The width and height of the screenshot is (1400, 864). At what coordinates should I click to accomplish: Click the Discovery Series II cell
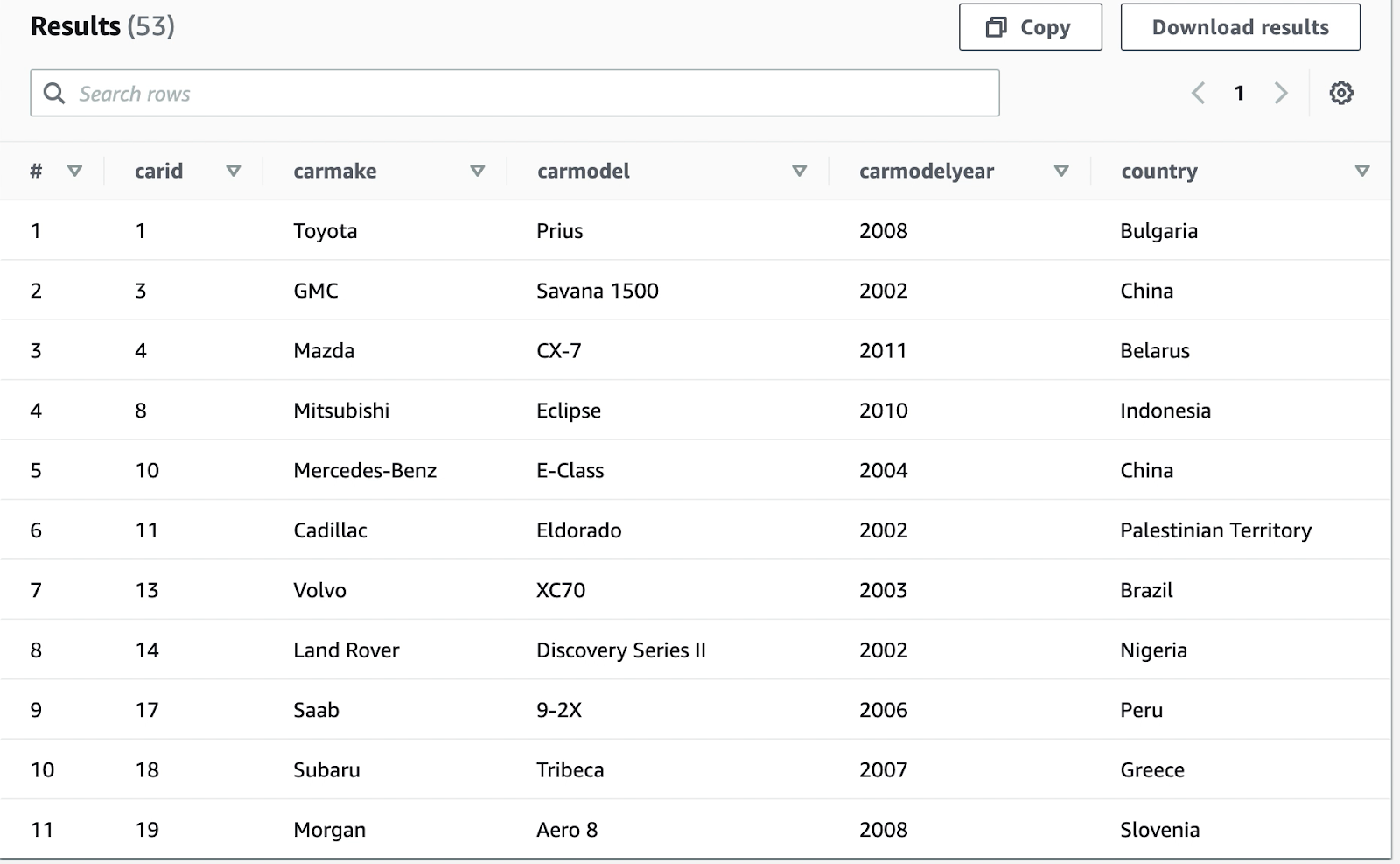(621, 650)
